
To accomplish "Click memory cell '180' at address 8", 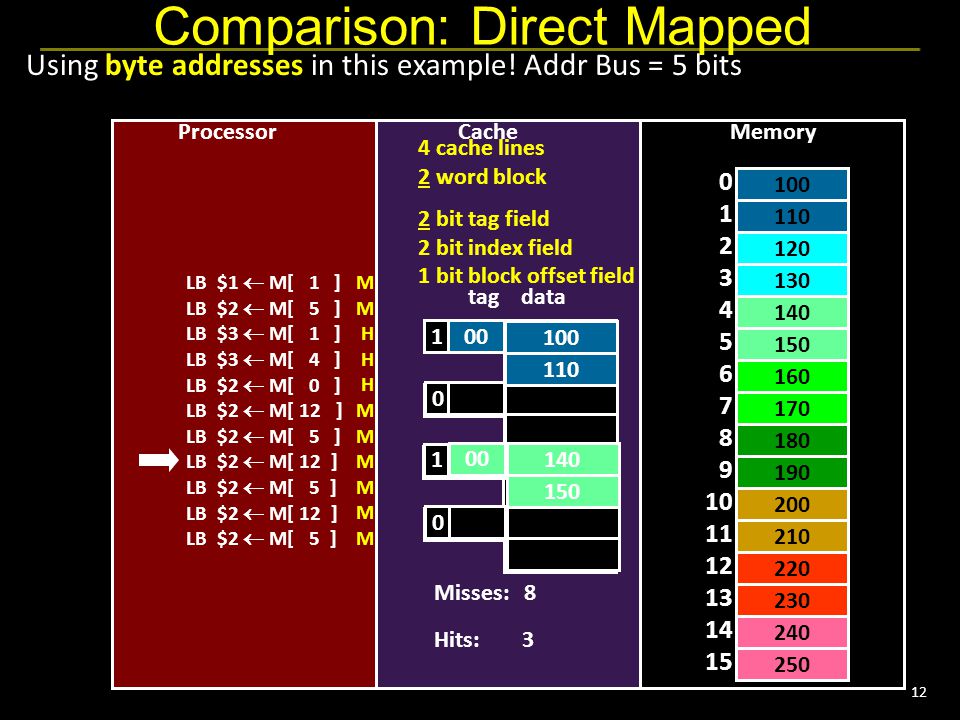I will coord(792,440).
